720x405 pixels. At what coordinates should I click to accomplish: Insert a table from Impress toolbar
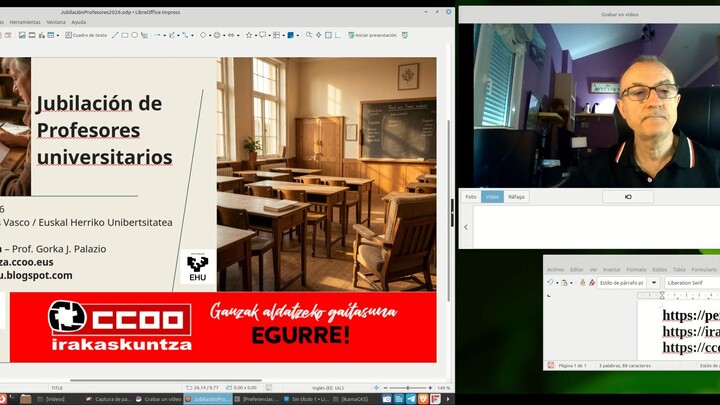tap(51, 35)
